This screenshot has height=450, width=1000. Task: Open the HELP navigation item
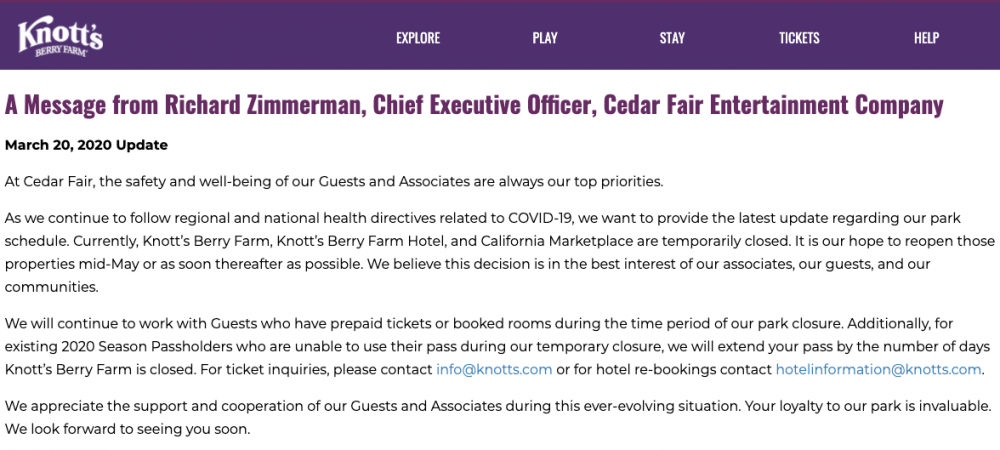point(926,38)
